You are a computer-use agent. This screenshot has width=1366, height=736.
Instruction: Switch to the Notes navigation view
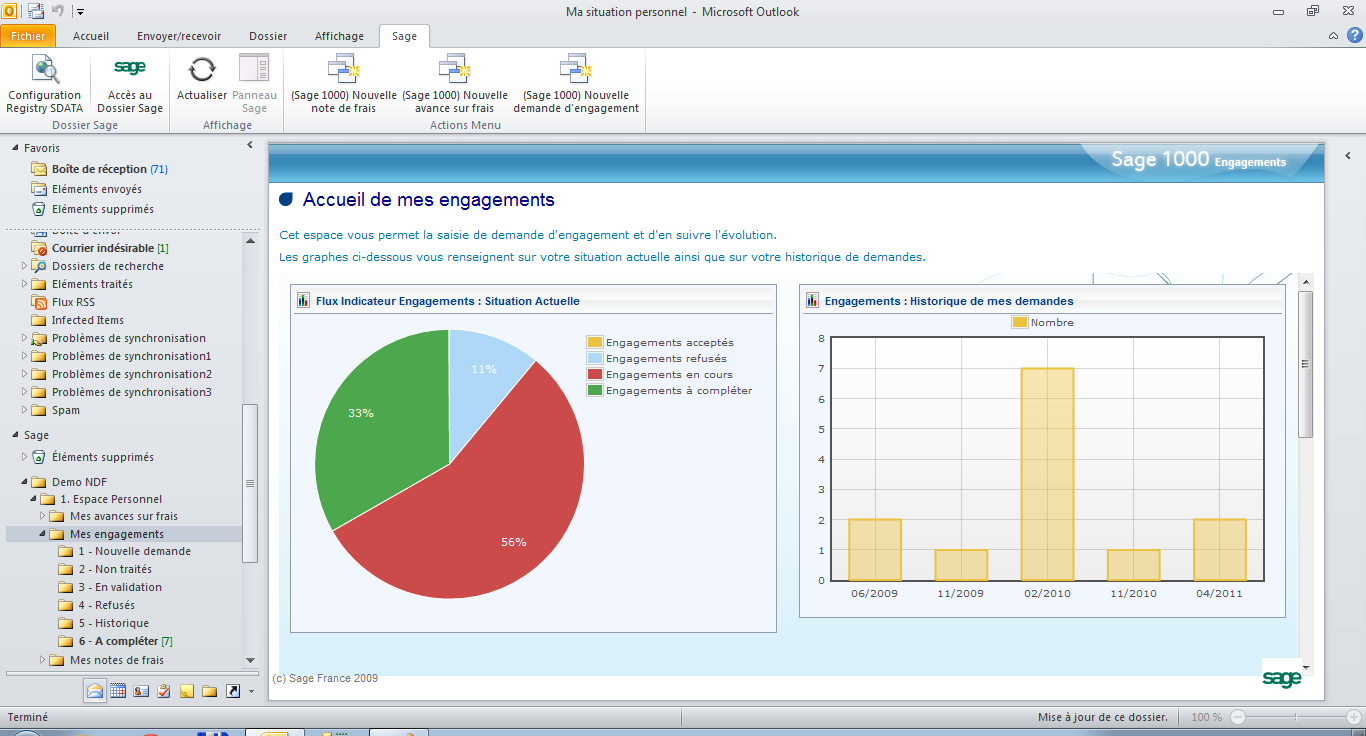pos(187,690)
